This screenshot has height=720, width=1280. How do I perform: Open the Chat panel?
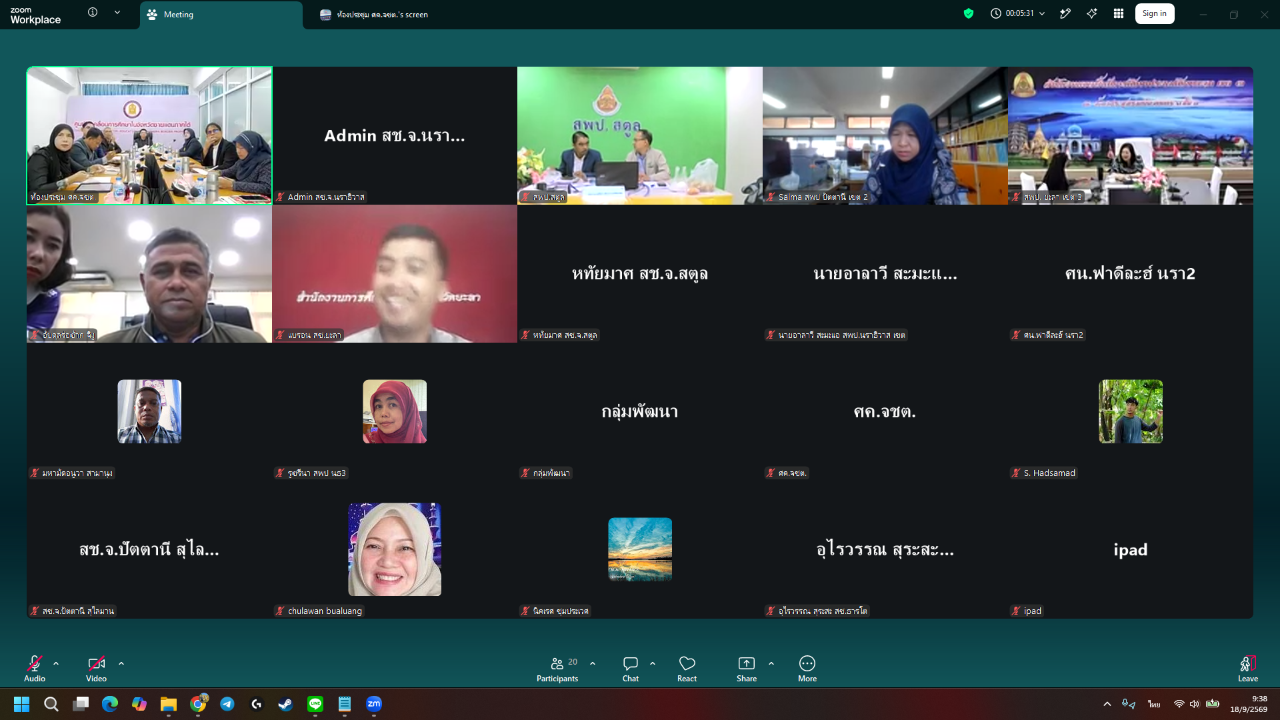point(630,669)
